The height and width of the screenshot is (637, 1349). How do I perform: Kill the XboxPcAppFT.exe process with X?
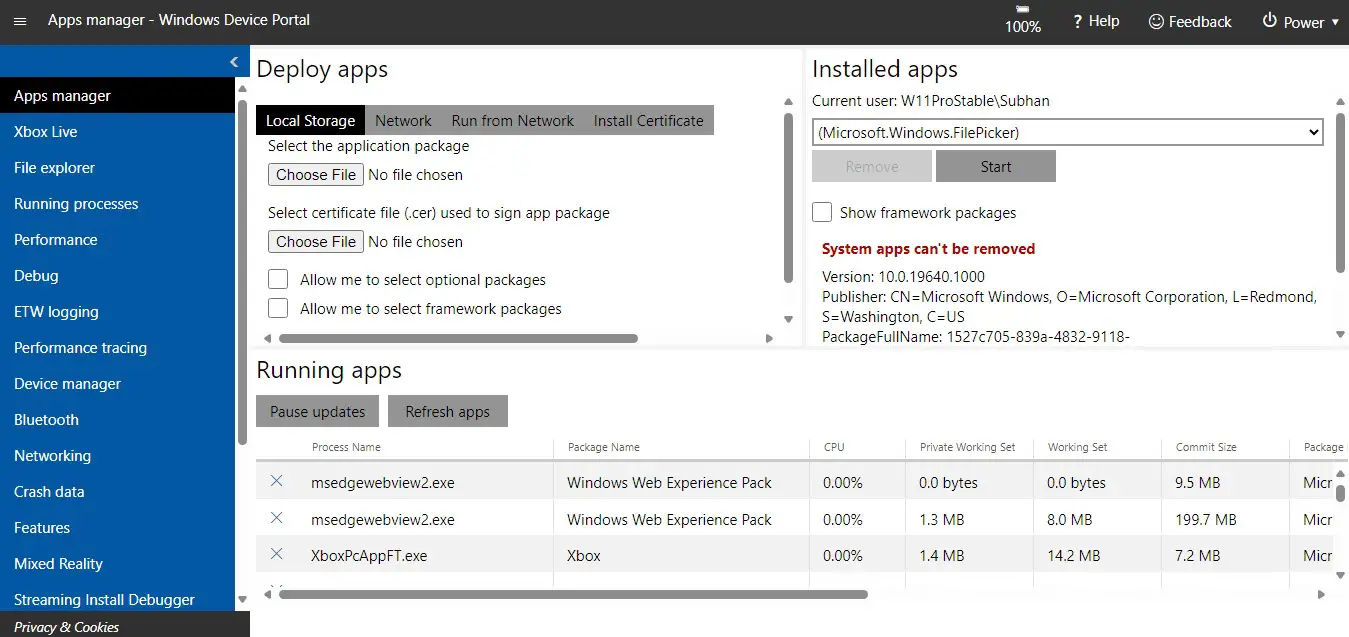pyautogui.click(x=277, y=554)
